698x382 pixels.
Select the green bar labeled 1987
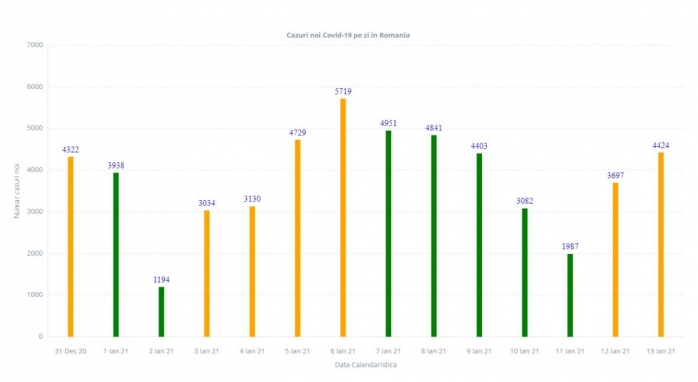point(570,295)
